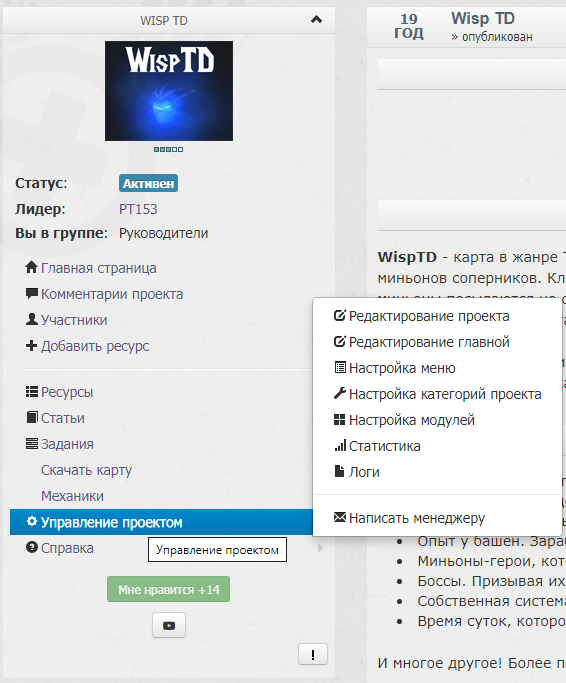Click the person icon beside Участники
The image size is (566, 683).
(31, 319)
